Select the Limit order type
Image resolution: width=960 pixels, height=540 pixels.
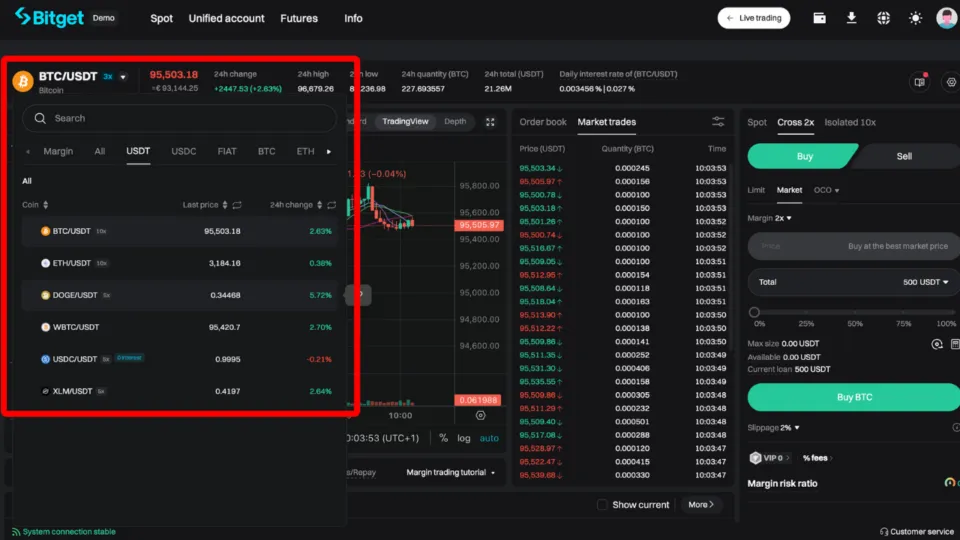tap(756, 190)
